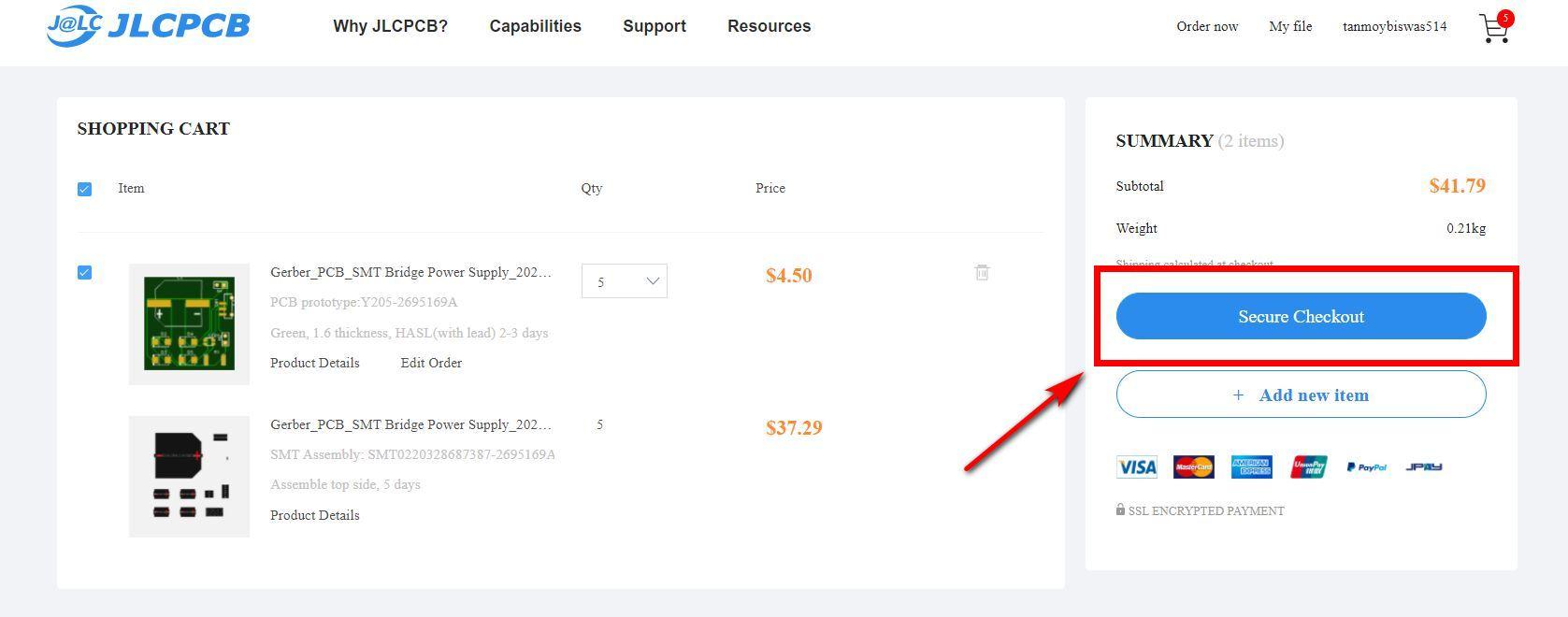Viewport: 1568px width, 617px height.
Task: Click the UnionPay payment icon
Action: pos(1309,466)
